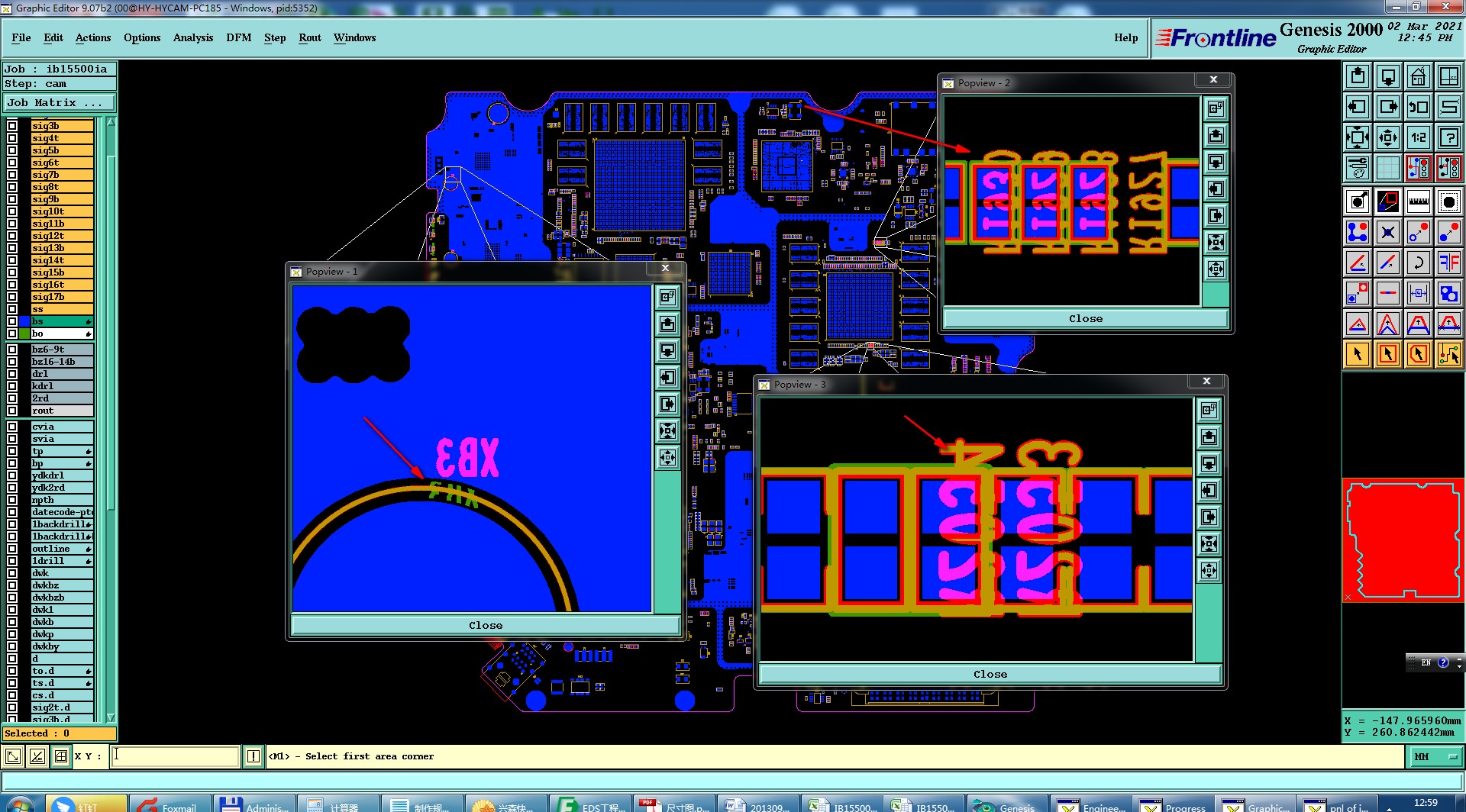This screenshot has height=812, width=1466.
Task: Open the question mark help tool icon
Action: (x=1448, y=137)
